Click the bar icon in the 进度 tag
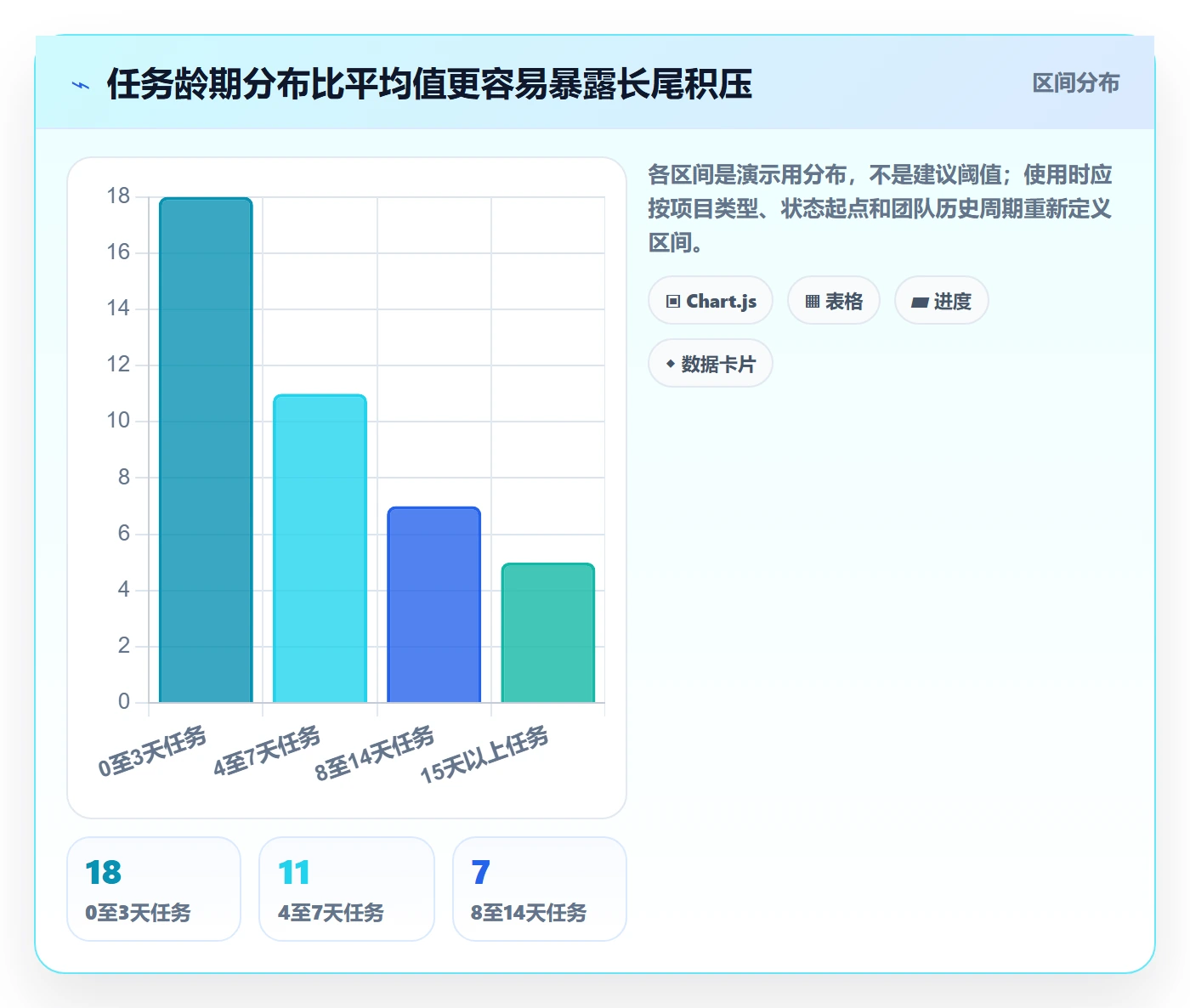This screenshot has height=1008, width=1190. pos(920,302)
